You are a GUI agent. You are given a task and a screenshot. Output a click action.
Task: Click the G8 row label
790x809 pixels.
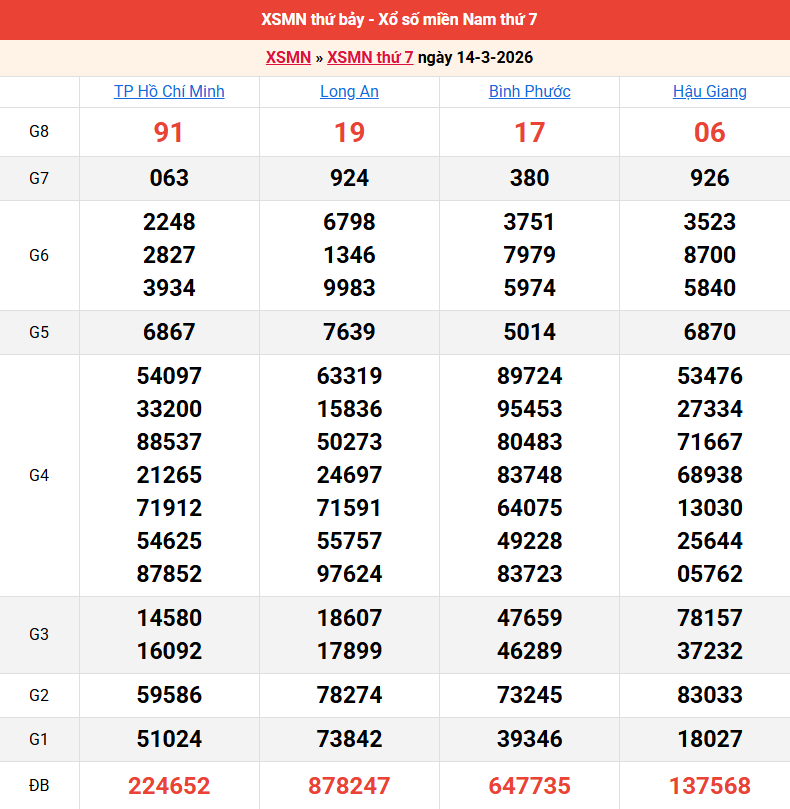(39, 132)
